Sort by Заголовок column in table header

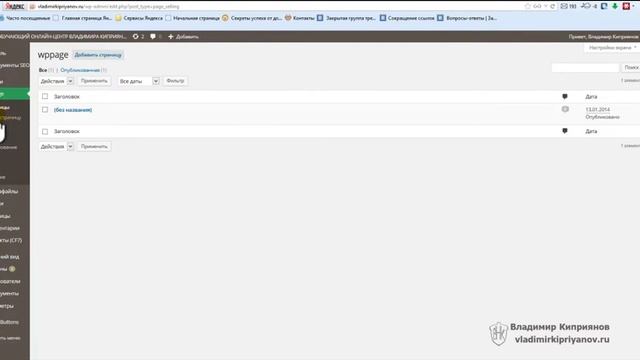(67, 97)
